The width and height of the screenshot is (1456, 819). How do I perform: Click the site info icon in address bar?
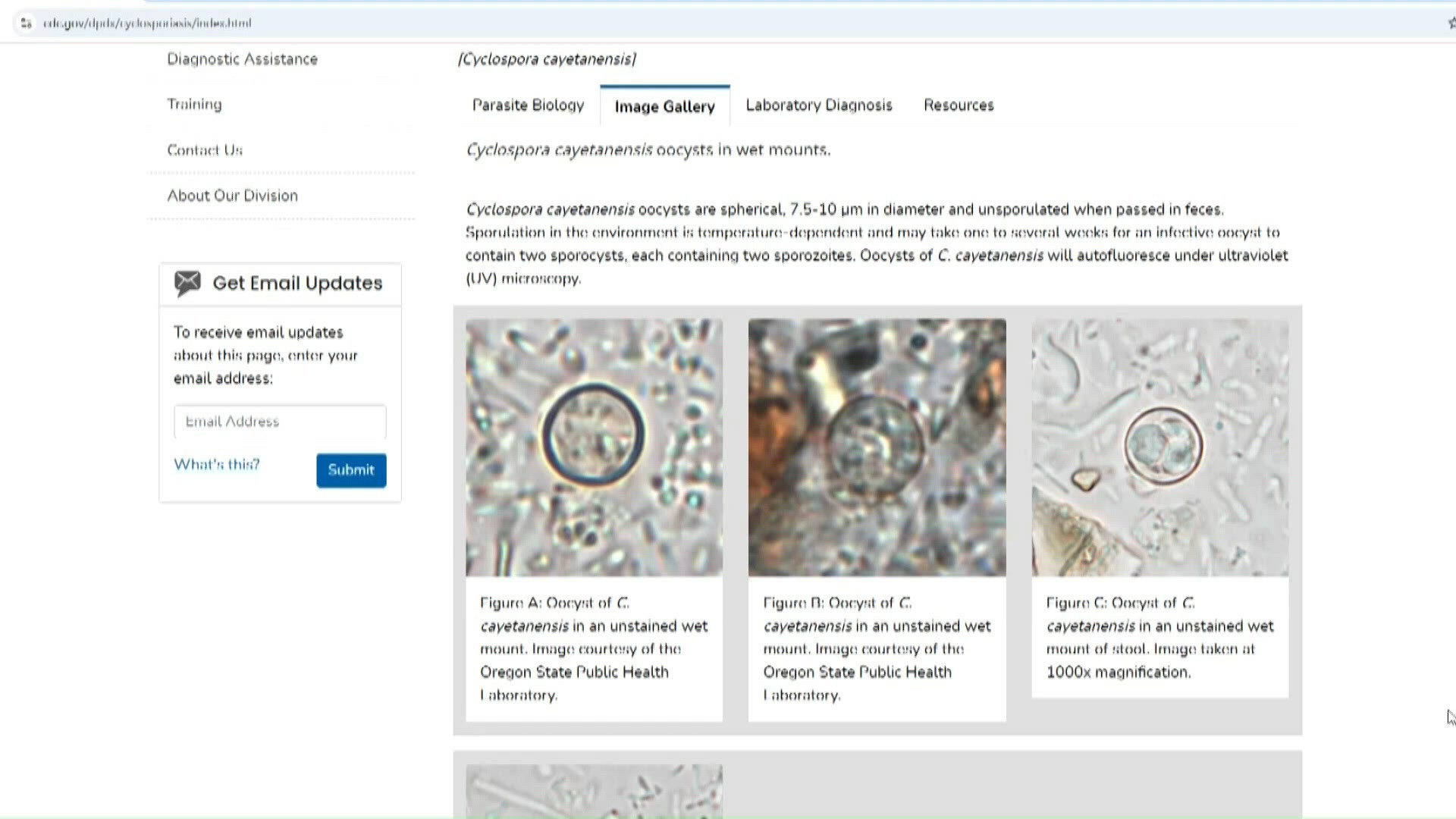27,23
